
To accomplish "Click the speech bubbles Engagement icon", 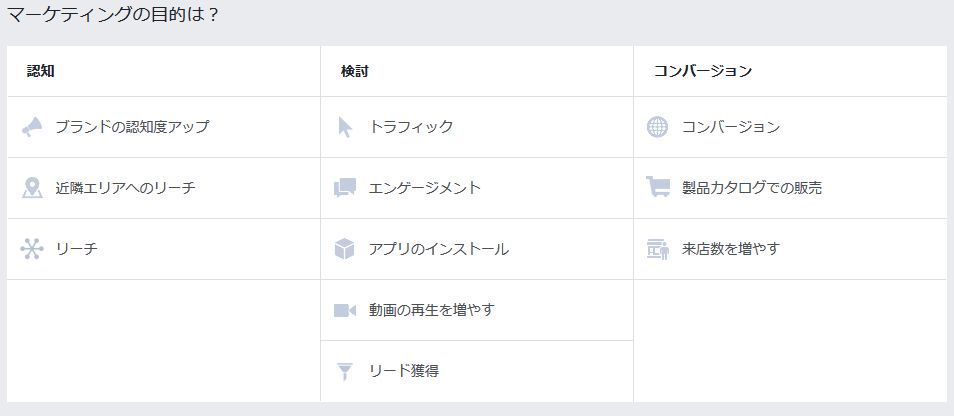I will [x=345, y=188].
